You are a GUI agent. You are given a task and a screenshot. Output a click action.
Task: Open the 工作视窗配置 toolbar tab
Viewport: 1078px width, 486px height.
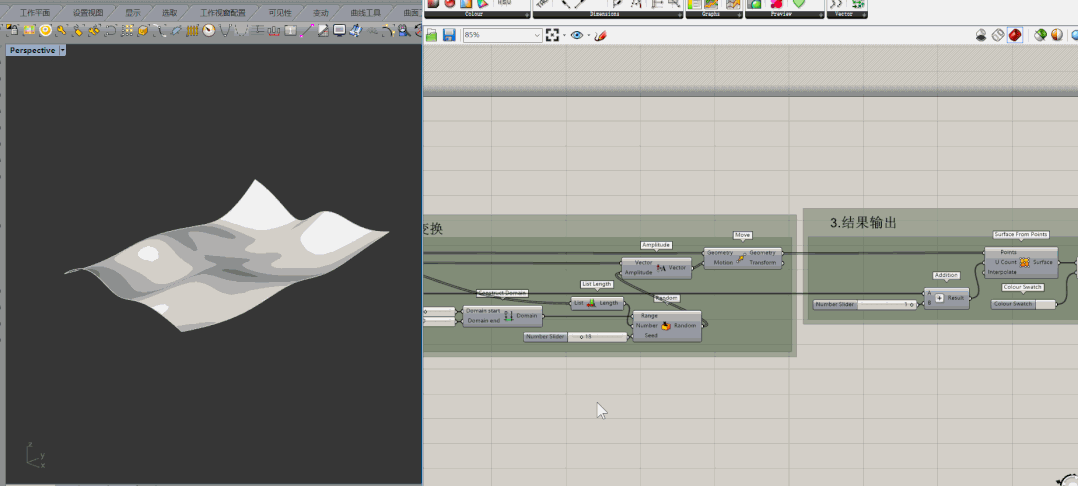point(223,12)
